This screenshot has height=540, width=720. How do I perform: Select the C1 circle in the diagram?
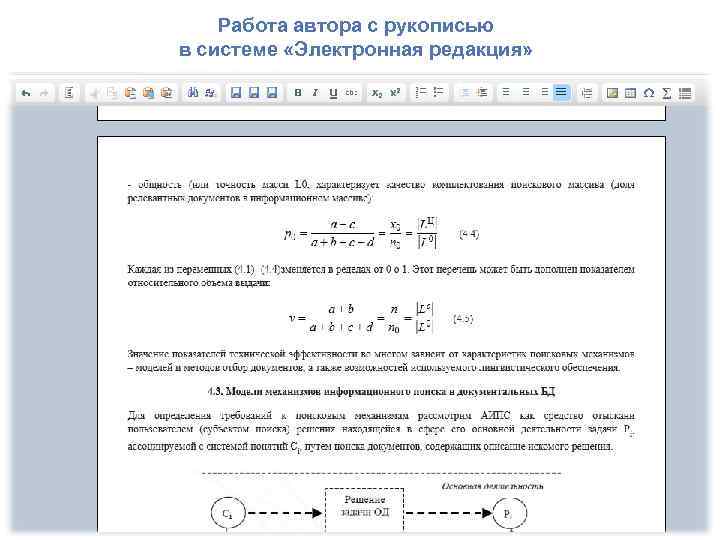coord(228,513)
